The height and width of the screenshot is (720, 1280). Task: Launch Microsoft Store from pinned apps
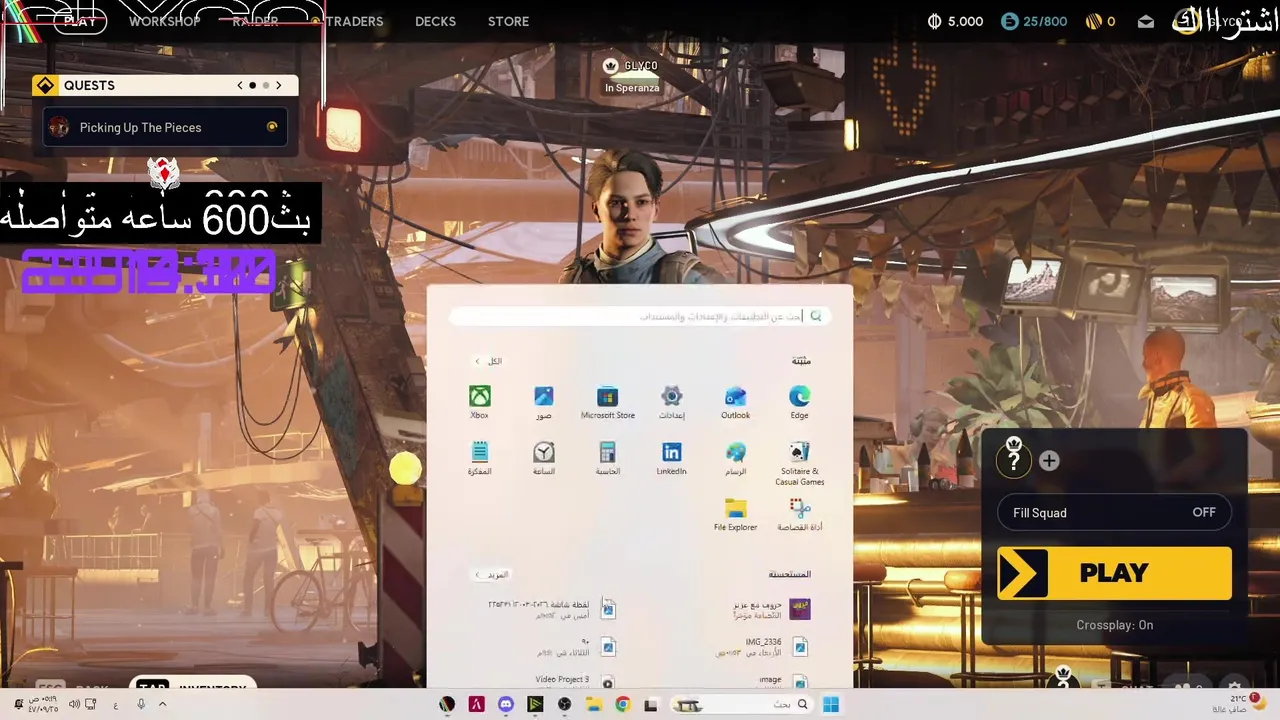click(x=607, y=402)
